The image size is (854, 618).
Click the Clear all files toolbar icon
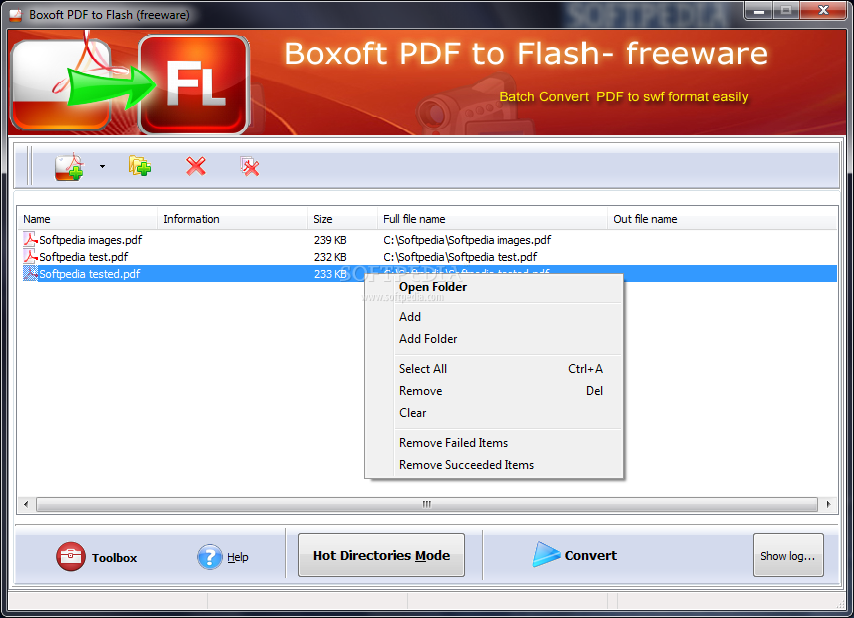pyautogui.click(x=250, y=167)
